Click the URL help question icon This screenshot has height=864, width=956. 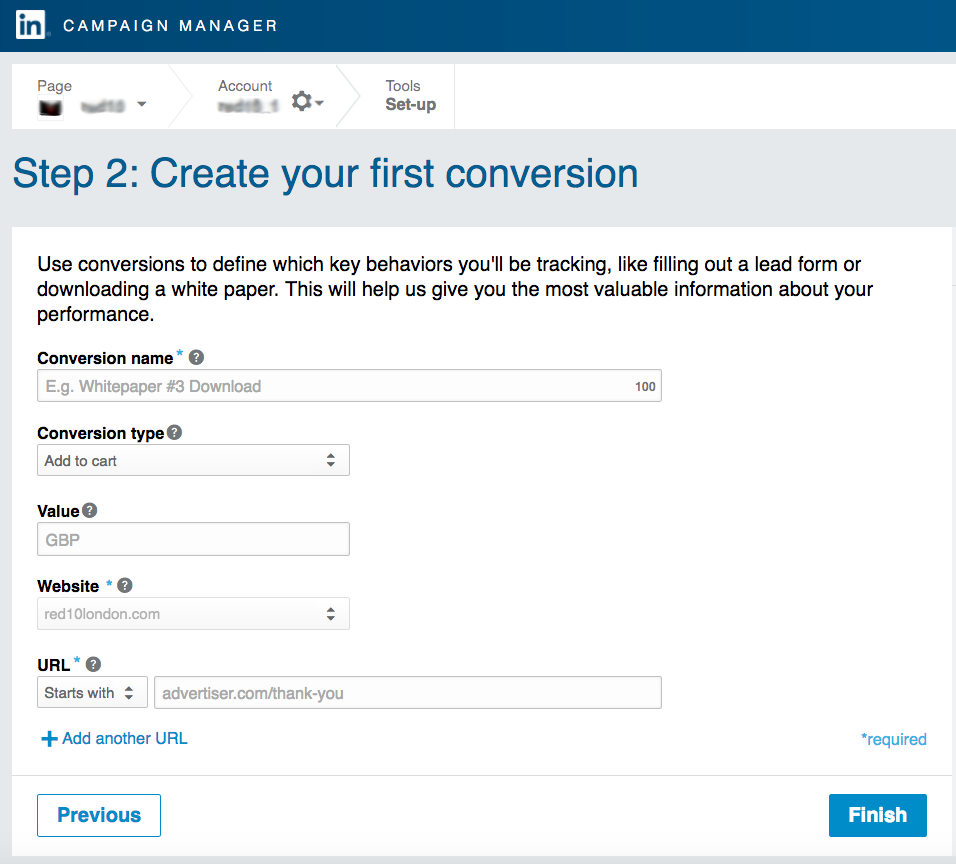pyautogui.click(x=93, y=664)
